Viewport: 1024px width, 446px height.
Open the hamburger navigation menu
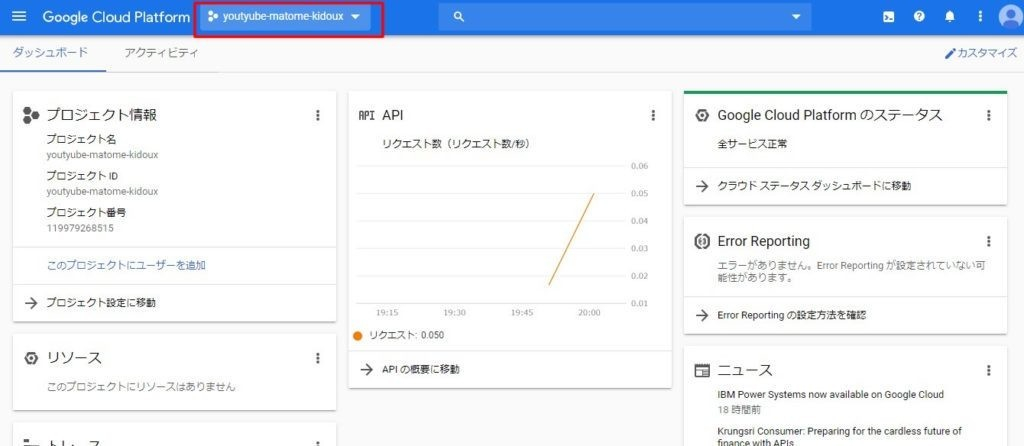[19, 18]
